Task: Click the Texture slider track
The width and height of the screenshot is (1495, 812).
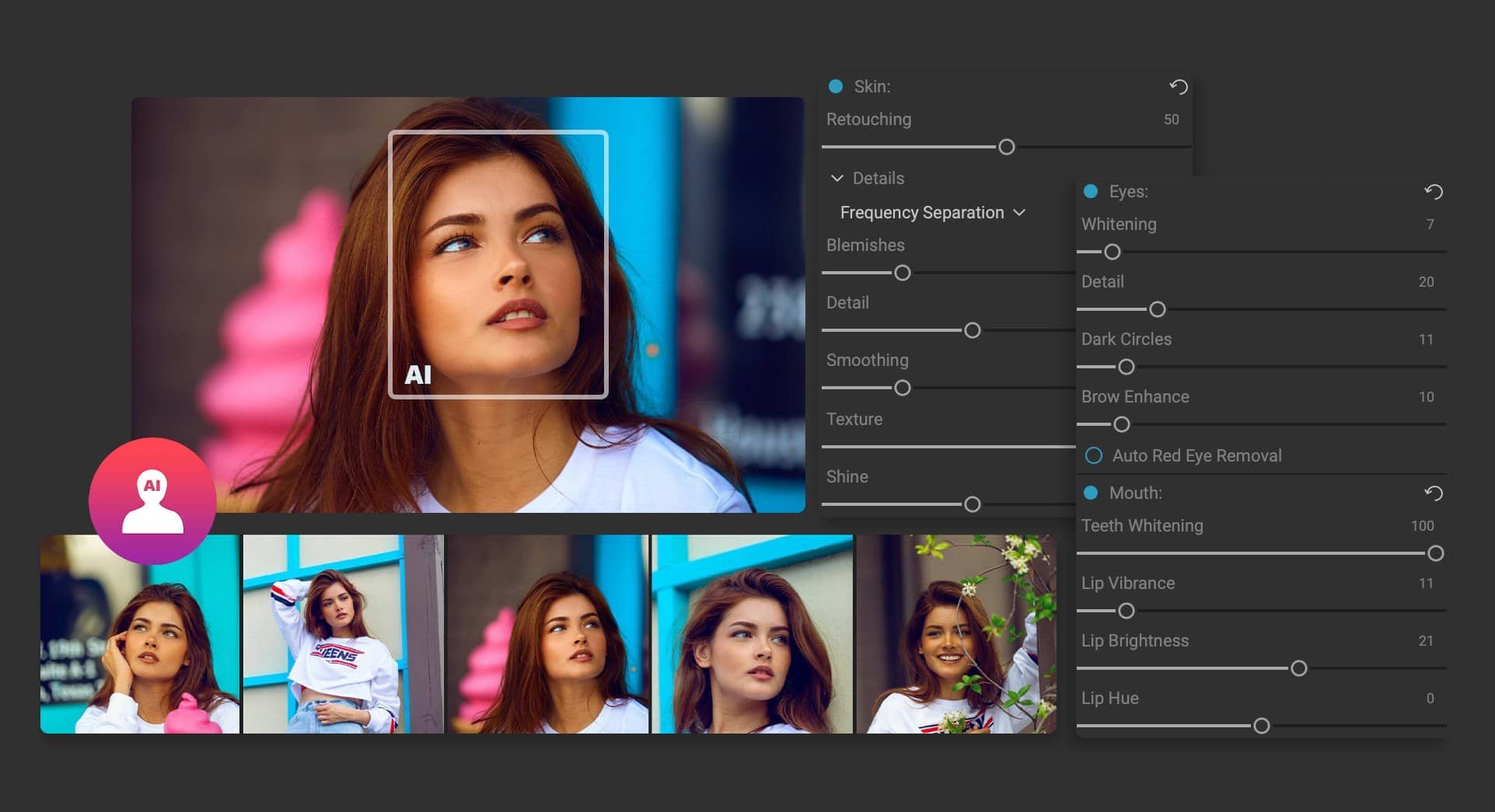Action: click(948, 447)
